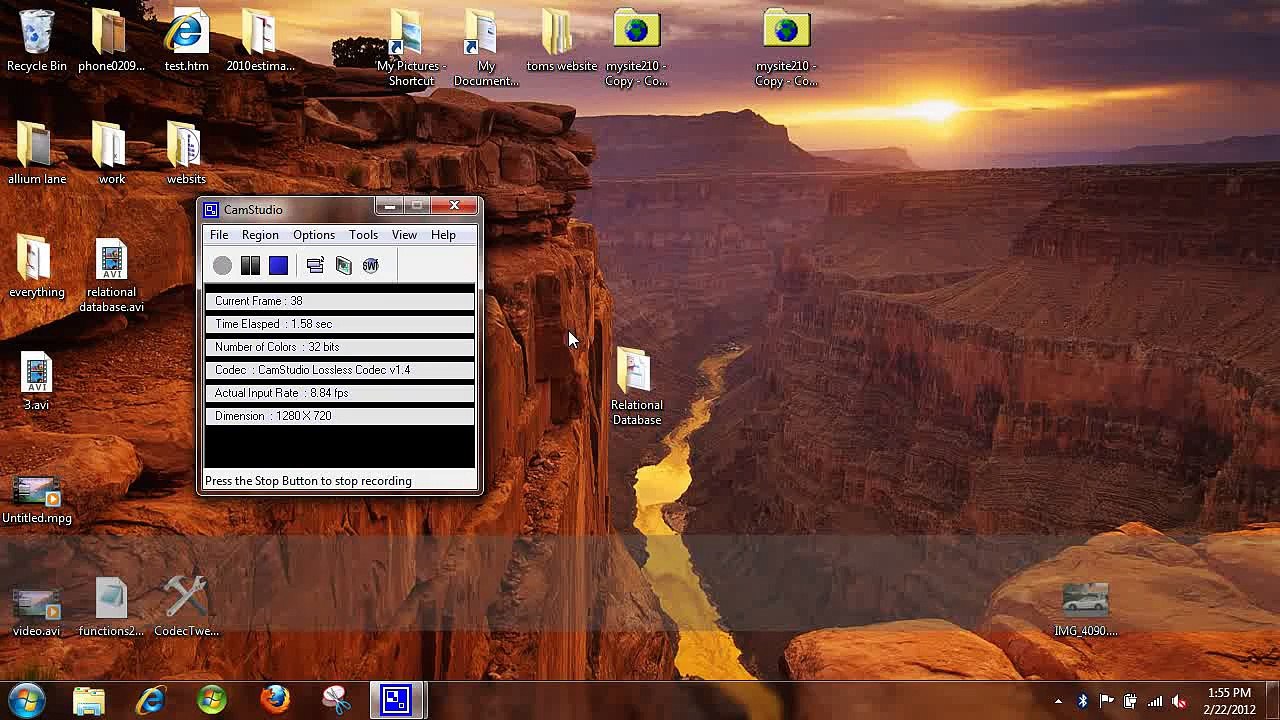This screenshot has width=1280, height=720.
Task: Click the Current Frame status row
Action: [340, 301]
